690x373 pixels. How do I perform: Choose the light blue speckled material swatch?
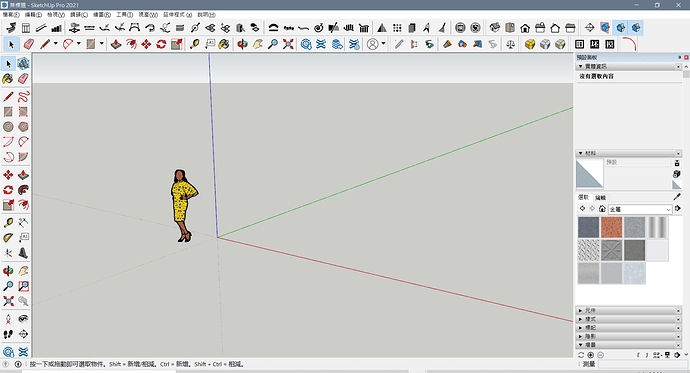[x=634, y=273]
